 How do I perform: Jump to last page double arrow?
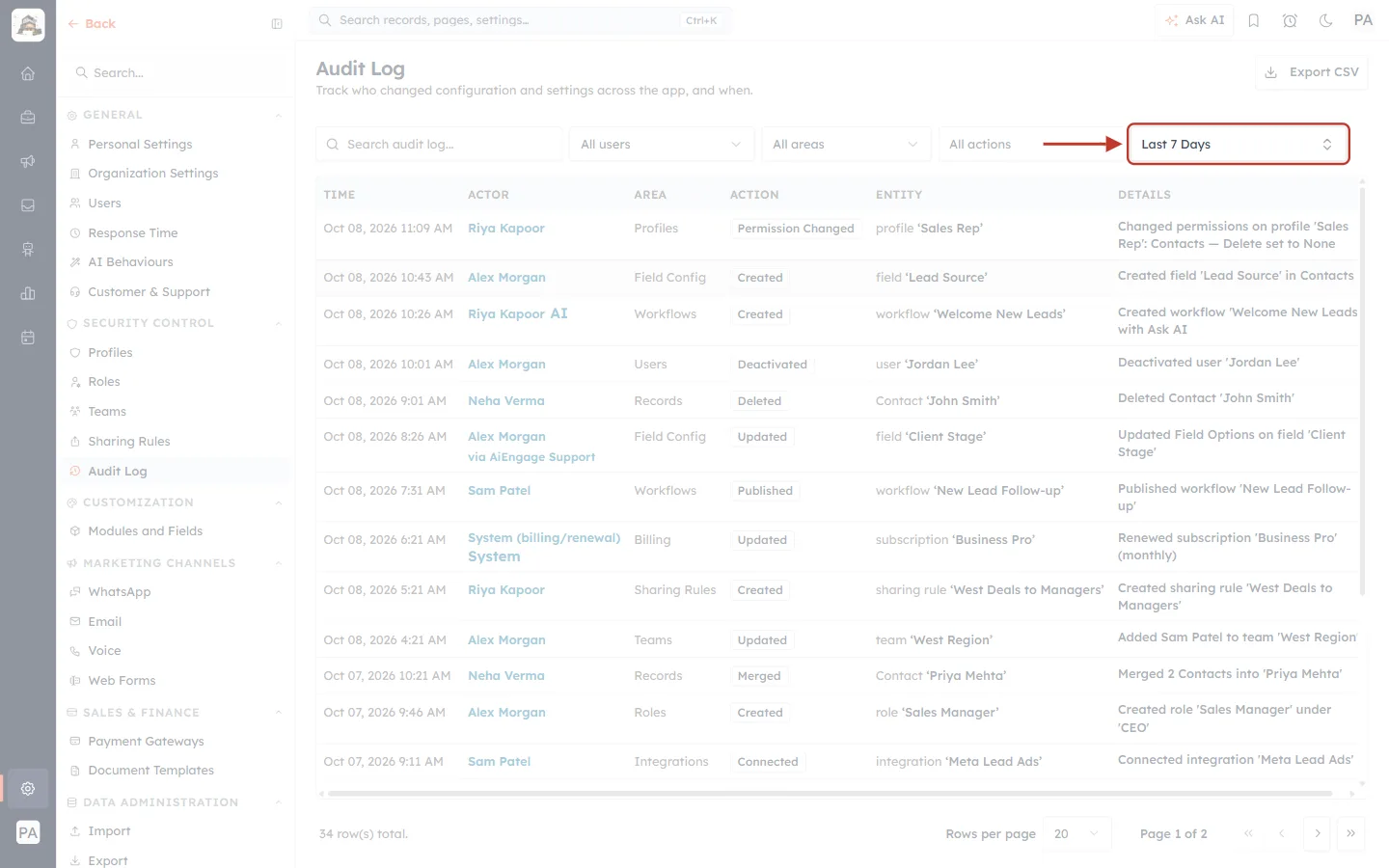1351,833
